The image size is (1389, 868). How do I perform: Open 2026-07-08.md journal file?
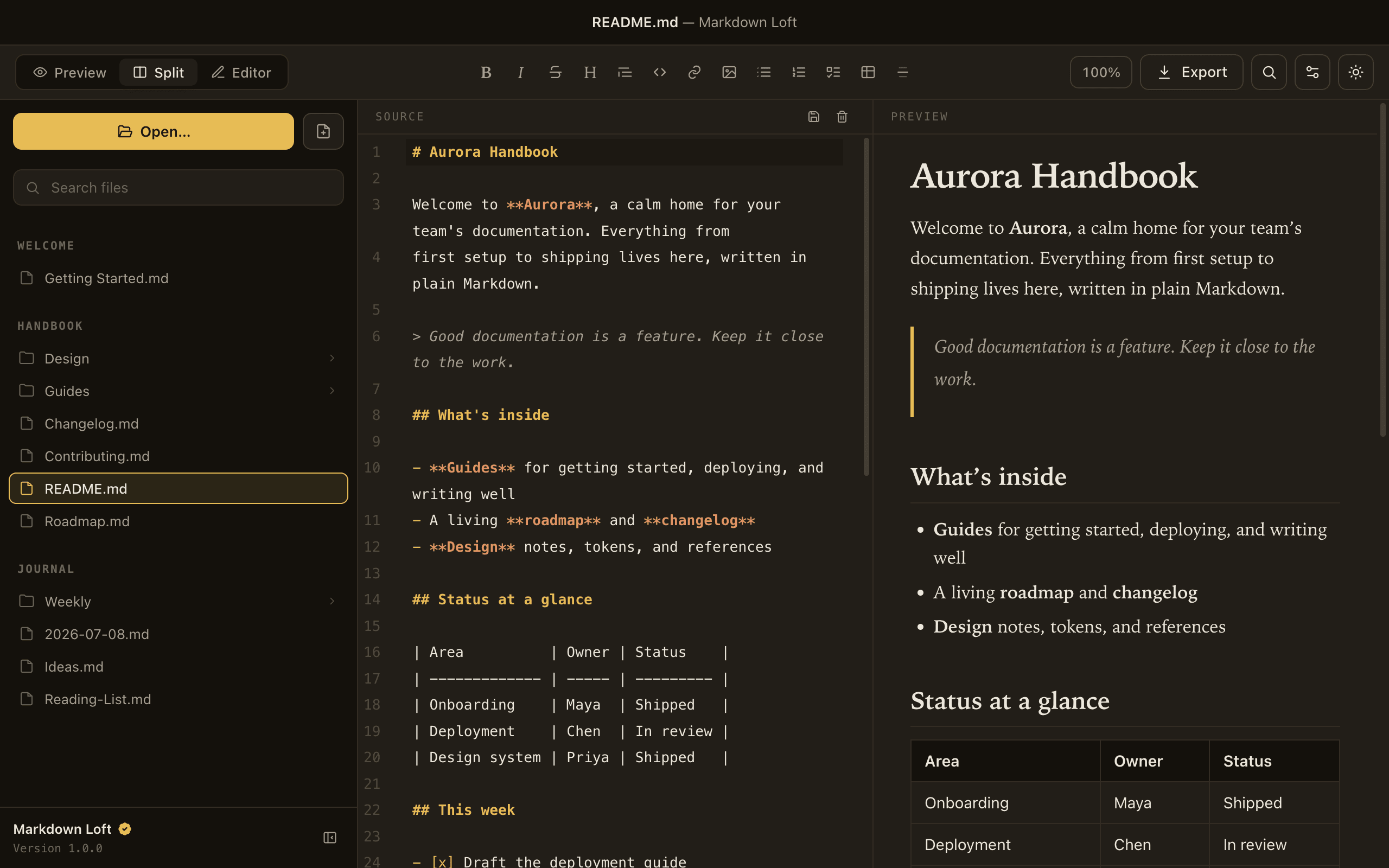[x=179, y=634]
